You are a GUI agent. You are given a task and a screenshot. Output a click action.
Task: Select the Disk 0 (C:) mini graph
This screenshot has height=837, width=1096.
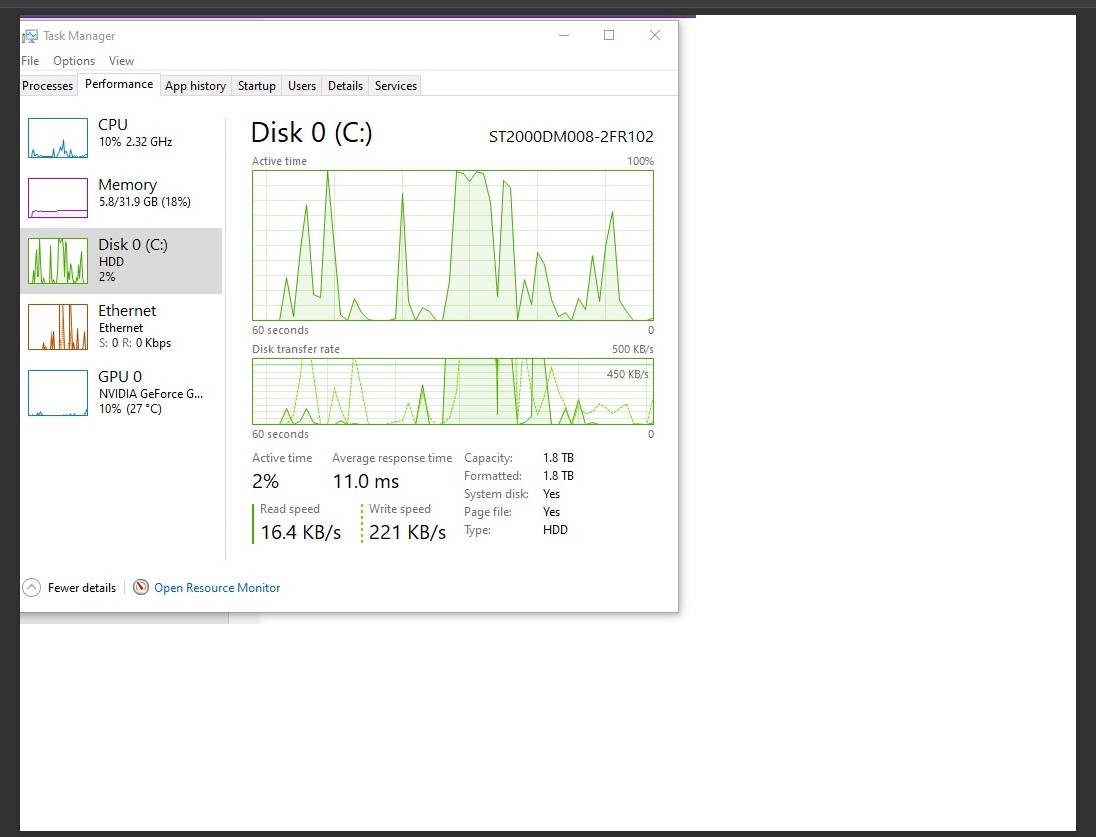tap(58, 261)
